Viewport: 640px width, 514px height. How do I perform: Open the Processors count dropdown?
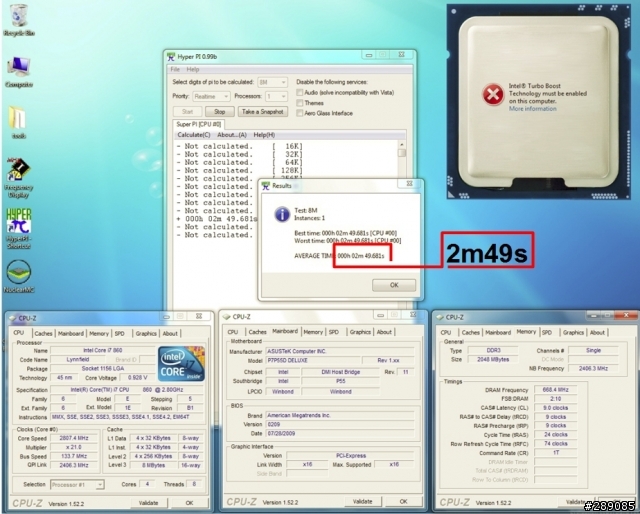pos(276,96)
